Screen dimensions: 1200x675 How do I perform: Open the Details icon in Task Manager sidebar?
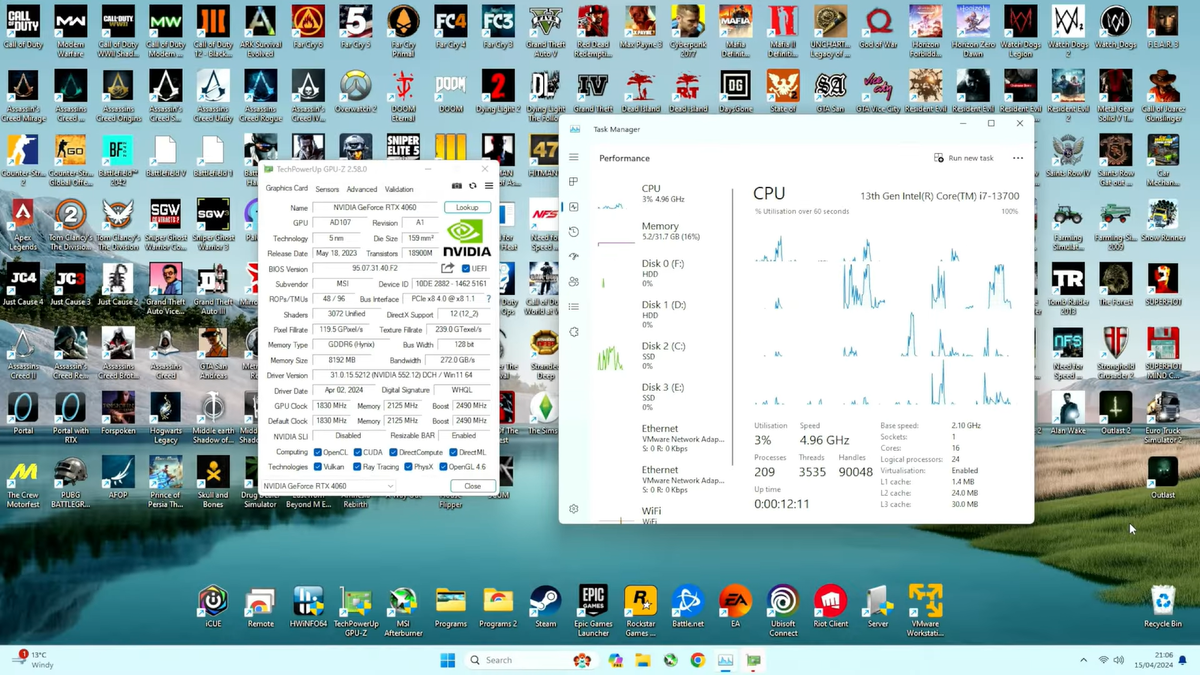point(574,307)
